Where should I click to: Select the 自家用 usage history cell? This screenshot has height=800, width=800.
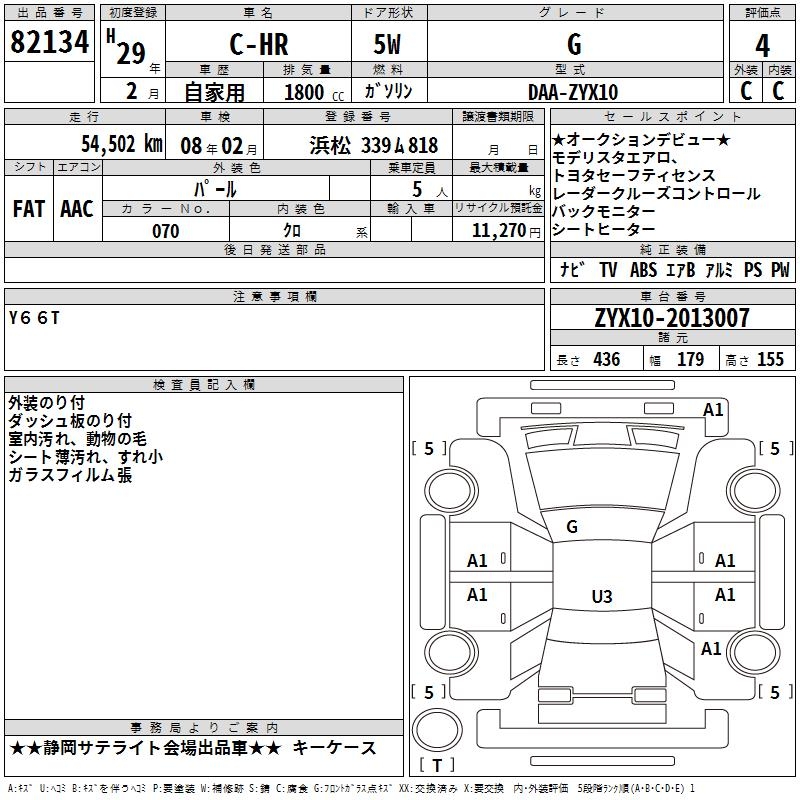(214, 92)
